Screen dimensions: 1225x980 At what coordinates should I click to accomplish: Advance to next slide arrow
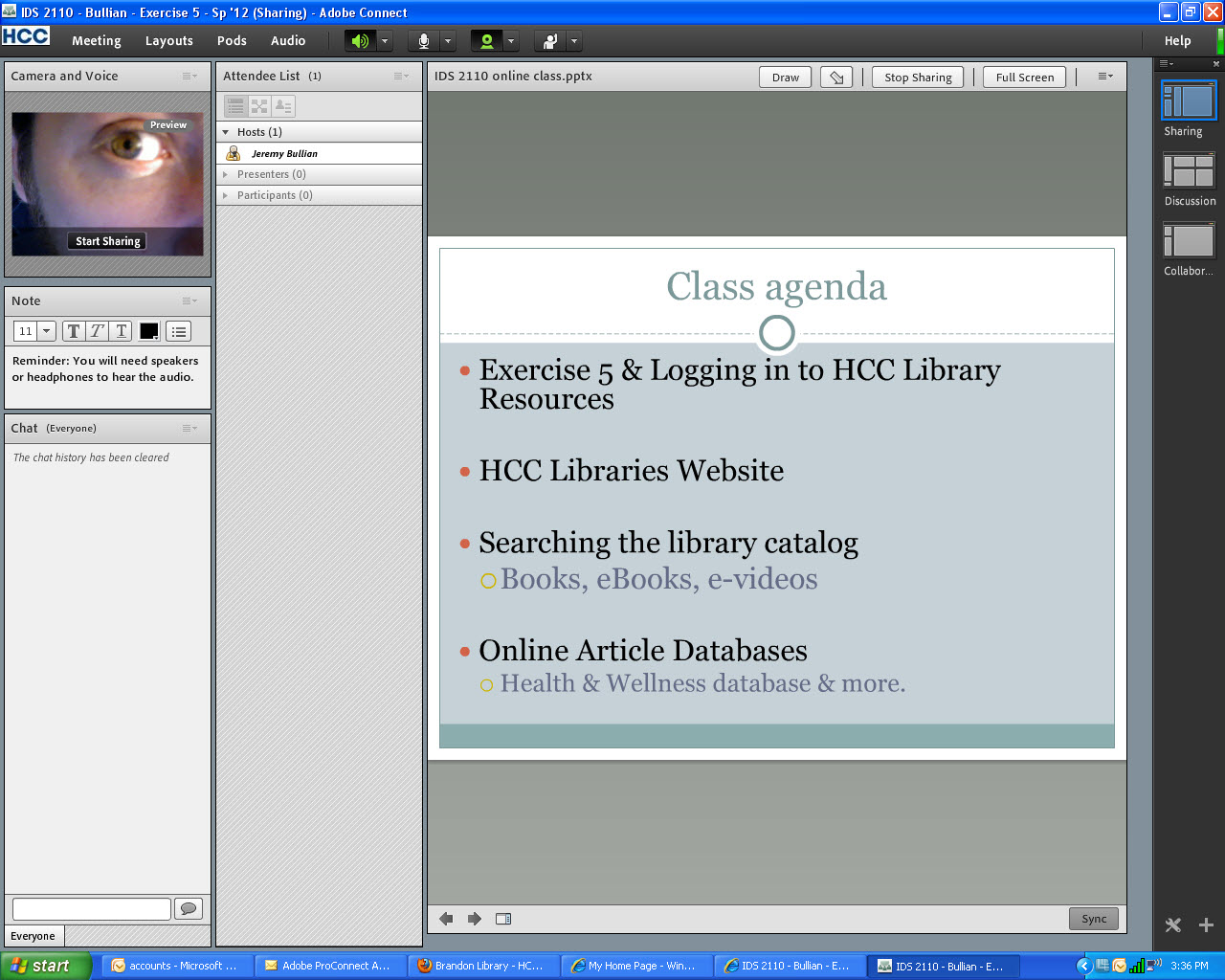[475, 919]
